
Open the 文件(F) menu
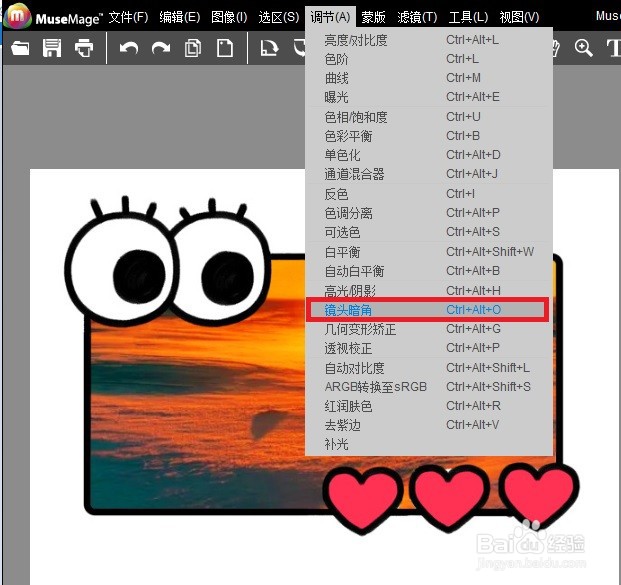tap(128, 17)
